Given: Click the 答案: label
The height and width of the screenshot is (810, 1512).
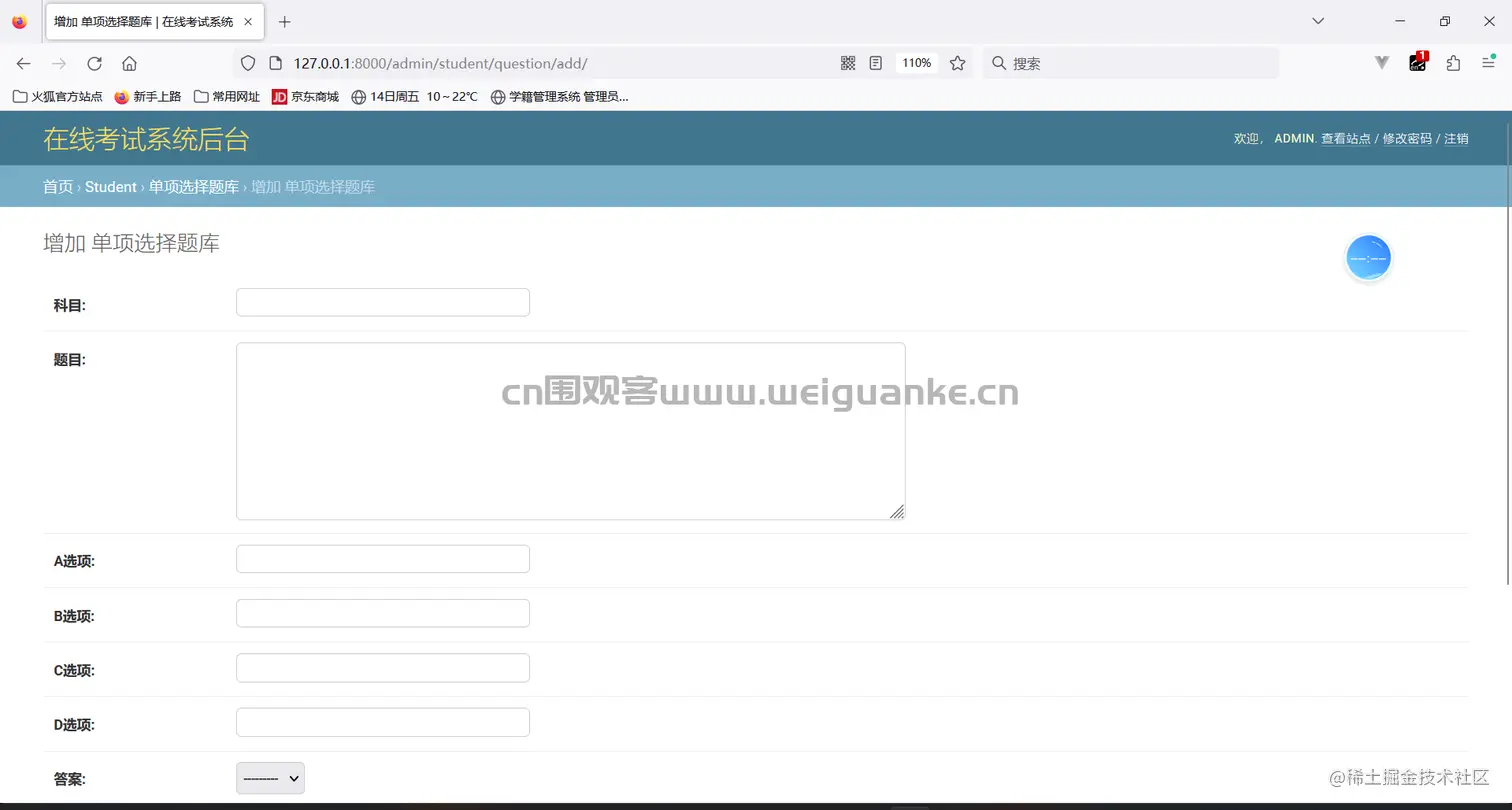Looking at the screenshot, I should [x=70, y=779].
